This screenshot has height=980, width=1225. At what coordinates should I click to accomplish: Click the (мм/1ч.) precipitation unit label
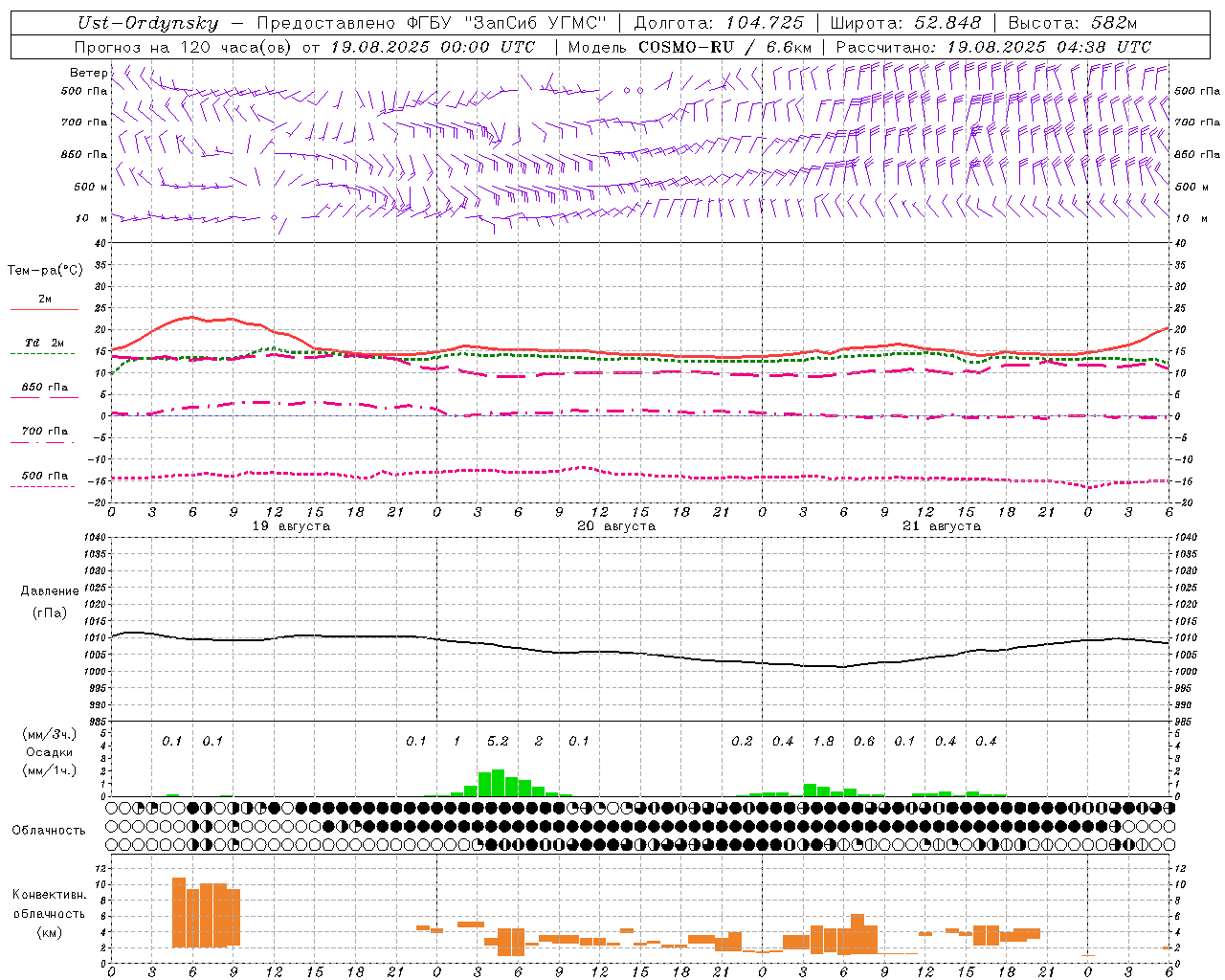tap(51, 770)
